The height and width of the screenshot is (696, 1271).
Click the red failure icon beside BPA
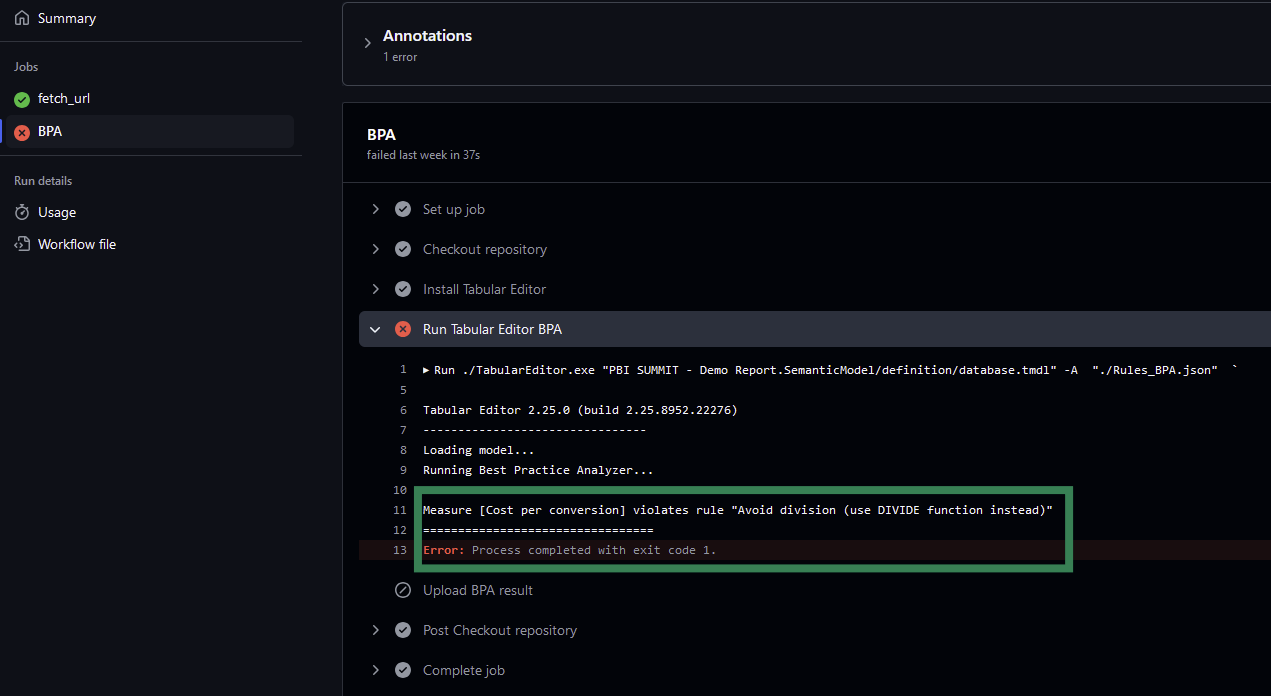point(21,131)
